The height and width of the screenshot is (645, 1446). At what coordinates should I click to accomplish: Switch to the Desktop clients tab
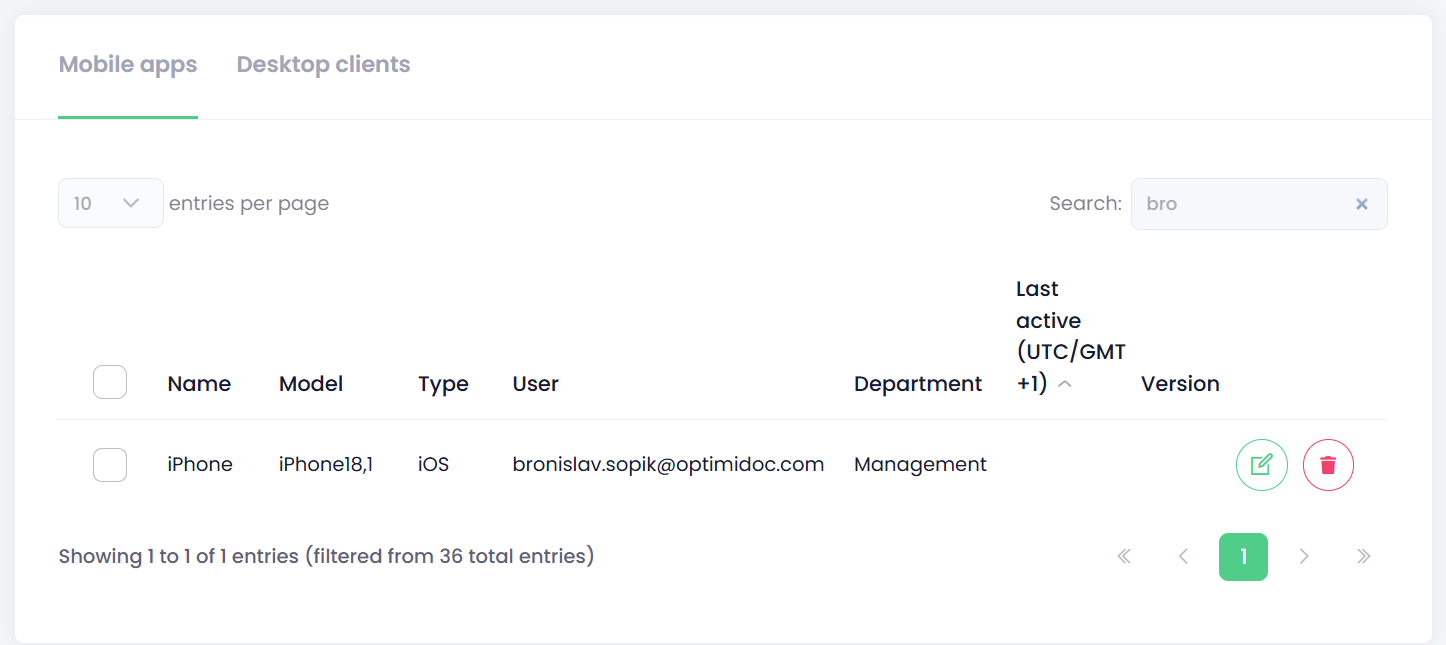tap(323, 65)
